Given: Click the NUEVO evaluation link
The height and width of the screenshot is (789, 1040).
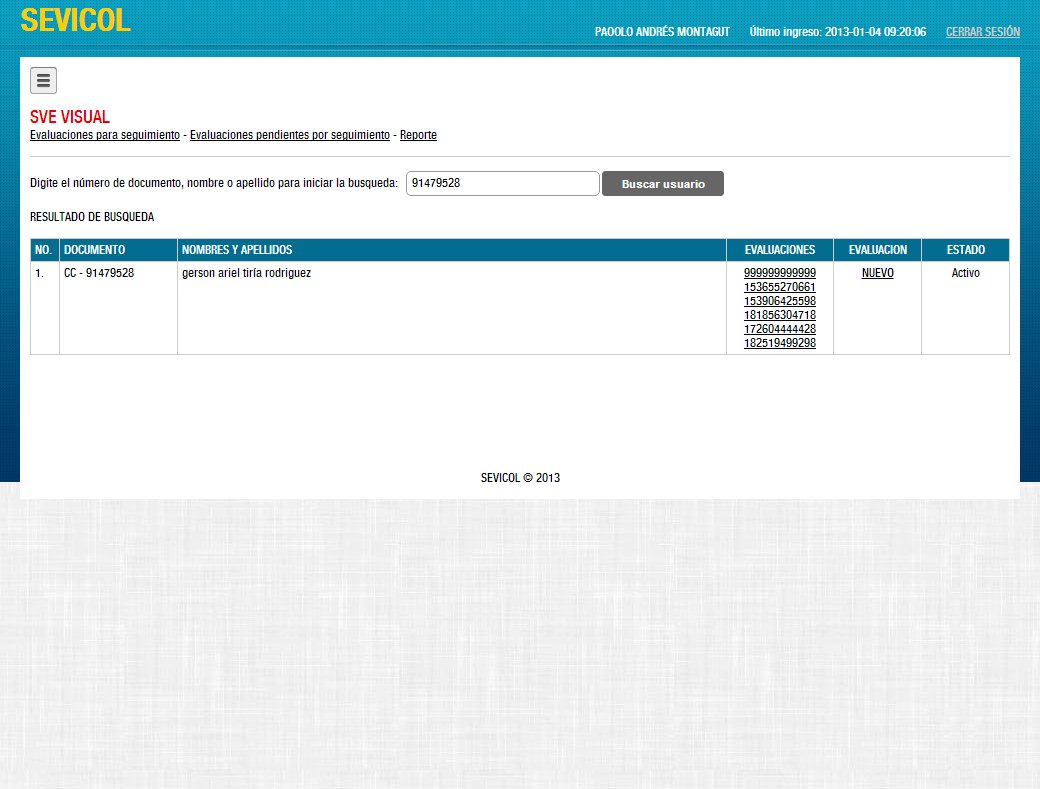Looking at the screenshot, I should 877,272.
